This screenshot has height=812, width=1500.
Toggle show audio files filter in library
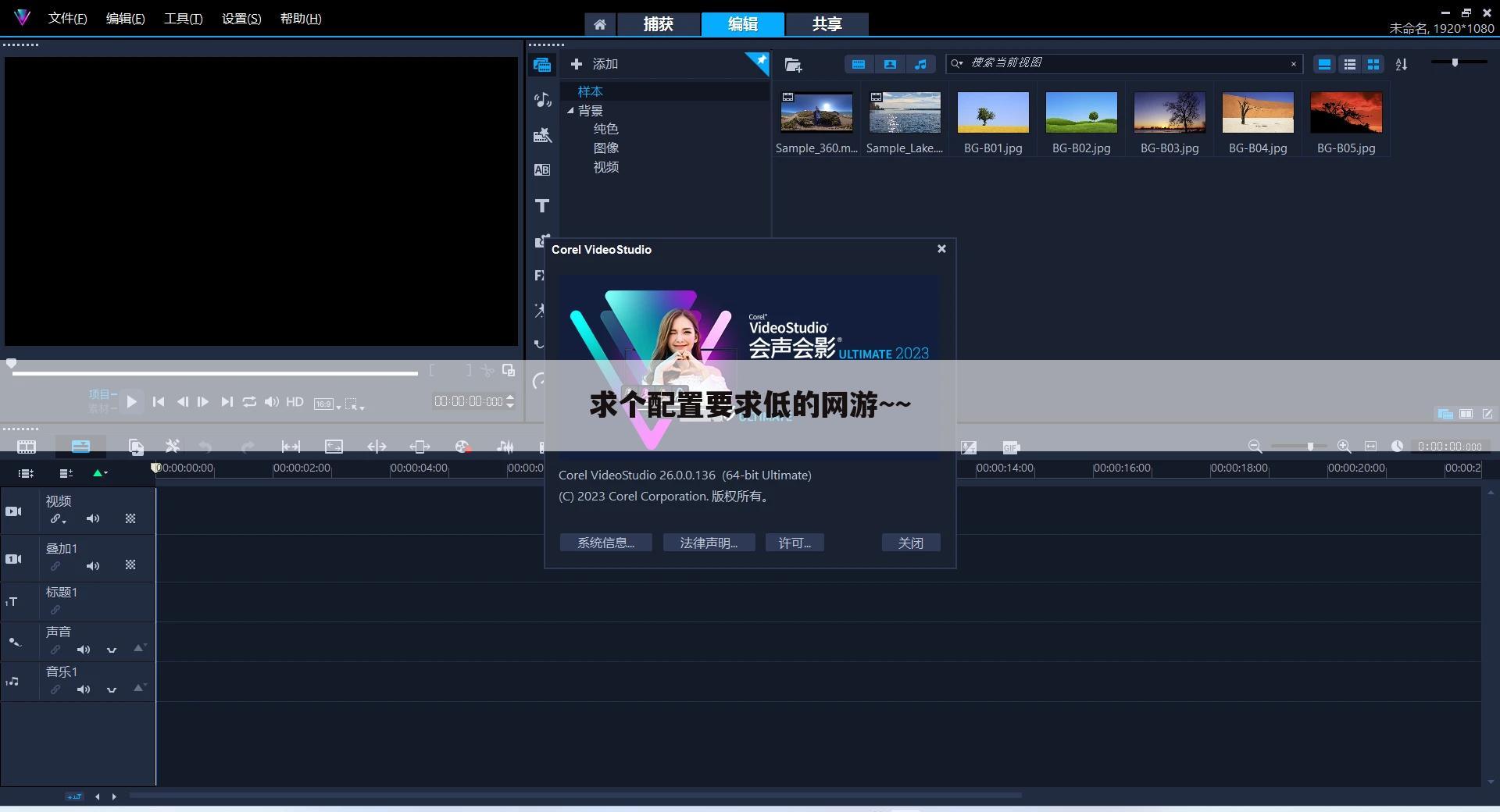(x=921, y=65)
